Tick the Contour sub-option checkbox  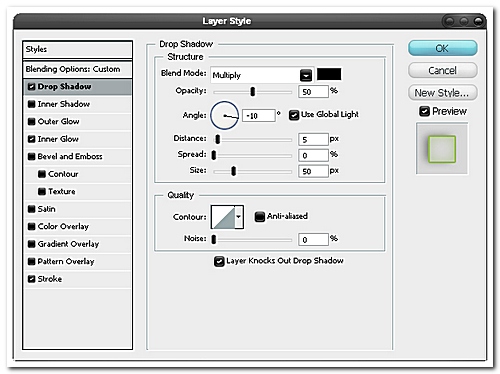(42, 174)
